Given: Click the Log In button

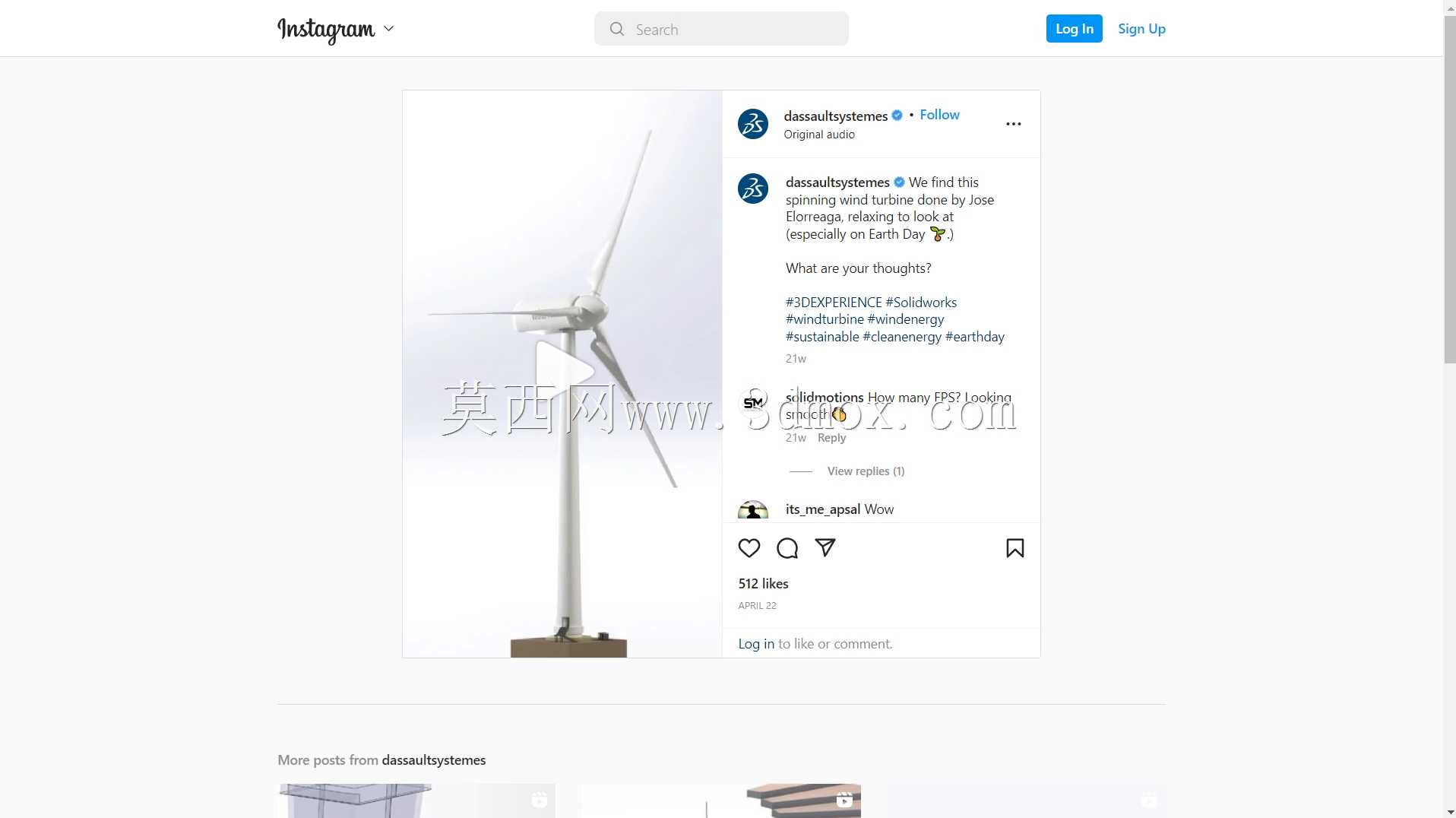Looking at the screenshot, I should tap(1074, 29).
